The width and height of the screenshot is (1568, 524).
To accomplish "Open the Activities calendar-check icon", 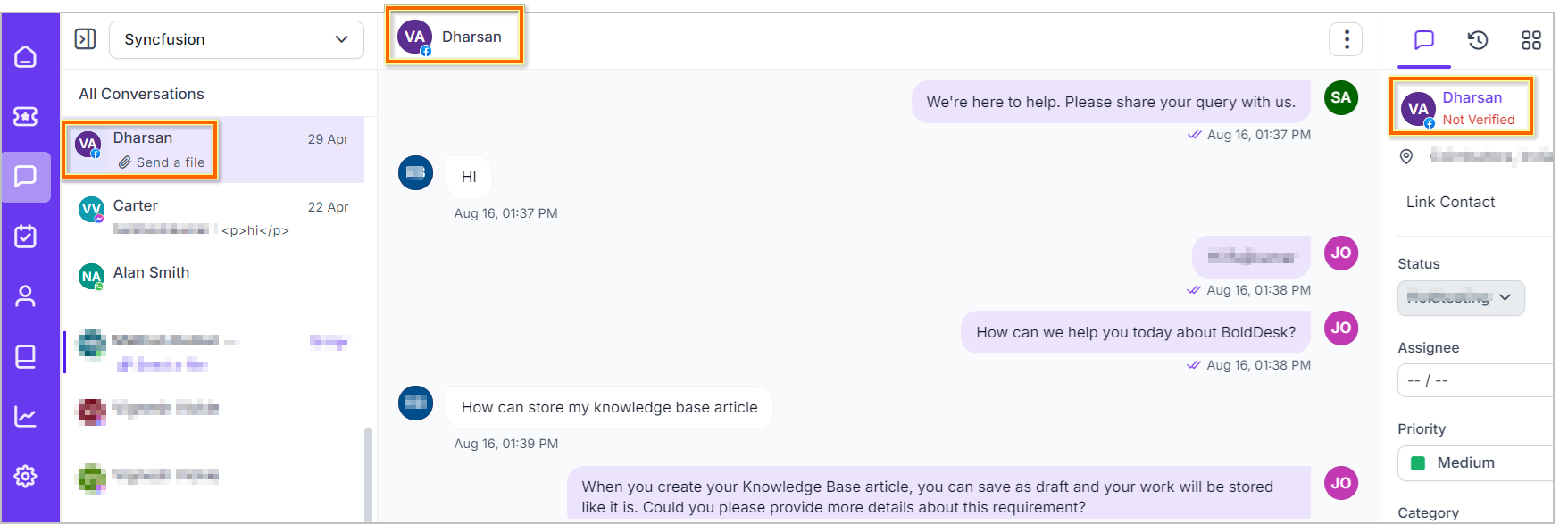I will click(x=26, y=236).
